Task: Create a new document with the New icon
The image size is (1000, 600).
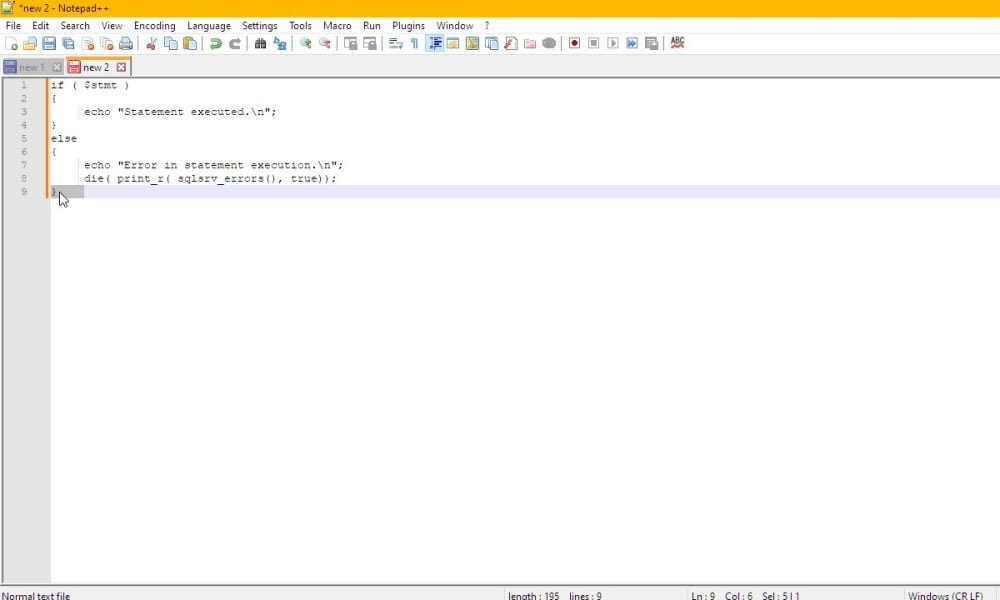Action: point(11,43)
